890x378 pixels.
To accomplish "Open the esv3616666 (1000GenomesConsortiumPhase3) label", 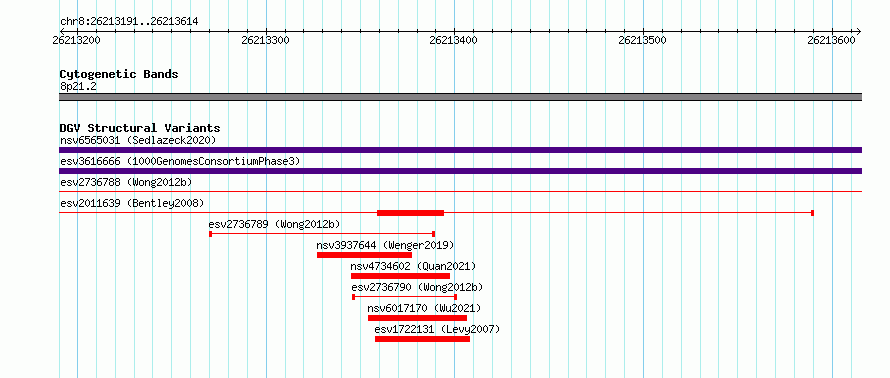I will [x=180, y=161].
